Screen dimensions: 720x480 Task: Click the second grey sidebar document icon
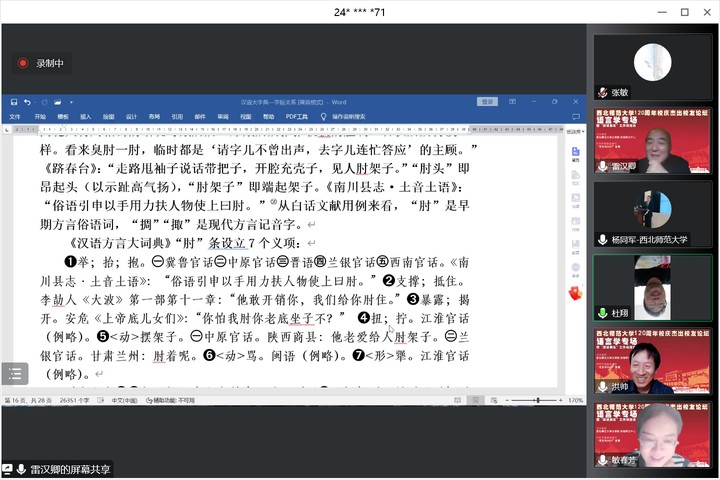point(575,177)
